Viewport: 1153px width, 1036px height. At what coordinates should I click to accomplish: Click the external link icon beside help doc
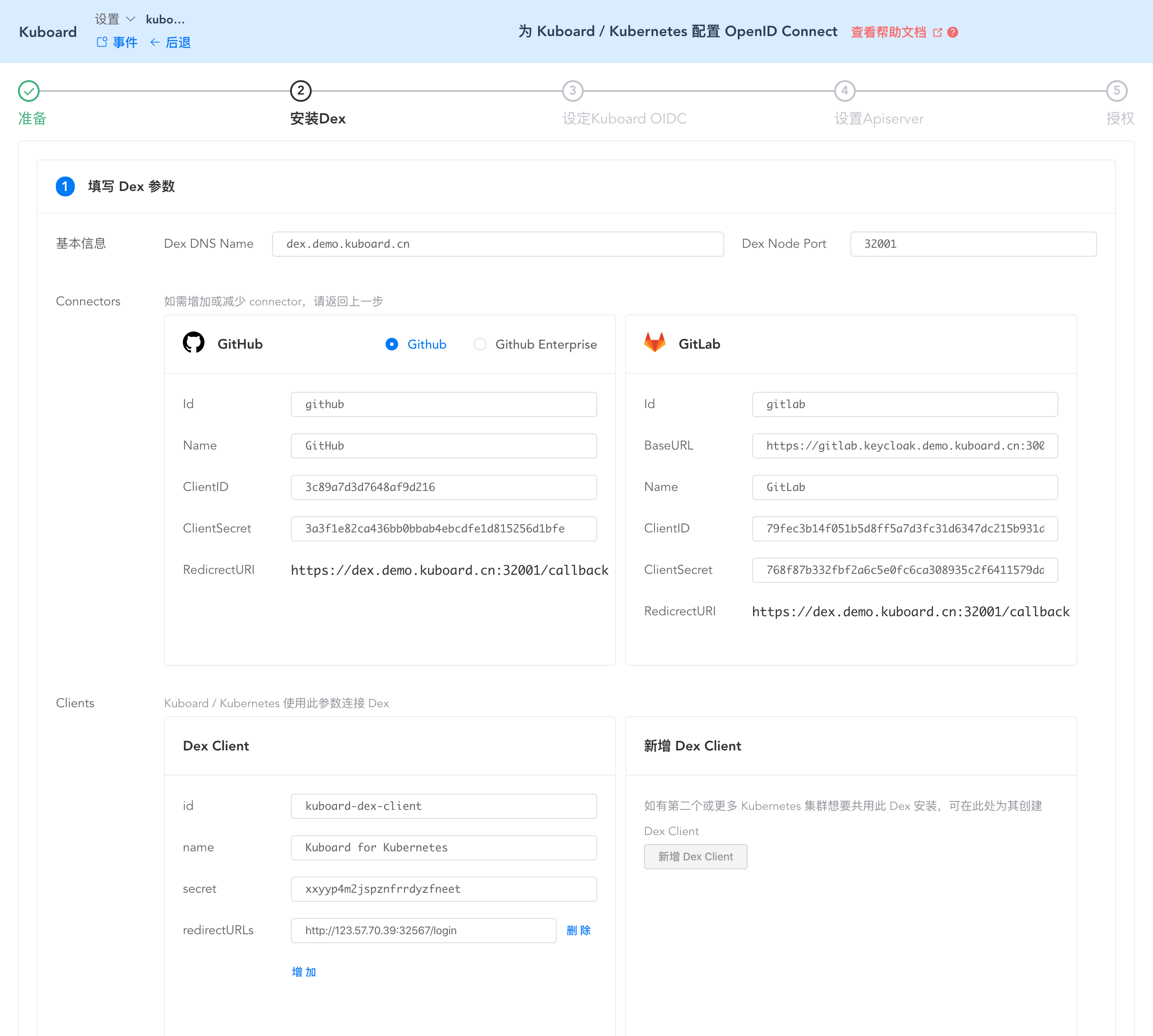[x=937, y=32]
